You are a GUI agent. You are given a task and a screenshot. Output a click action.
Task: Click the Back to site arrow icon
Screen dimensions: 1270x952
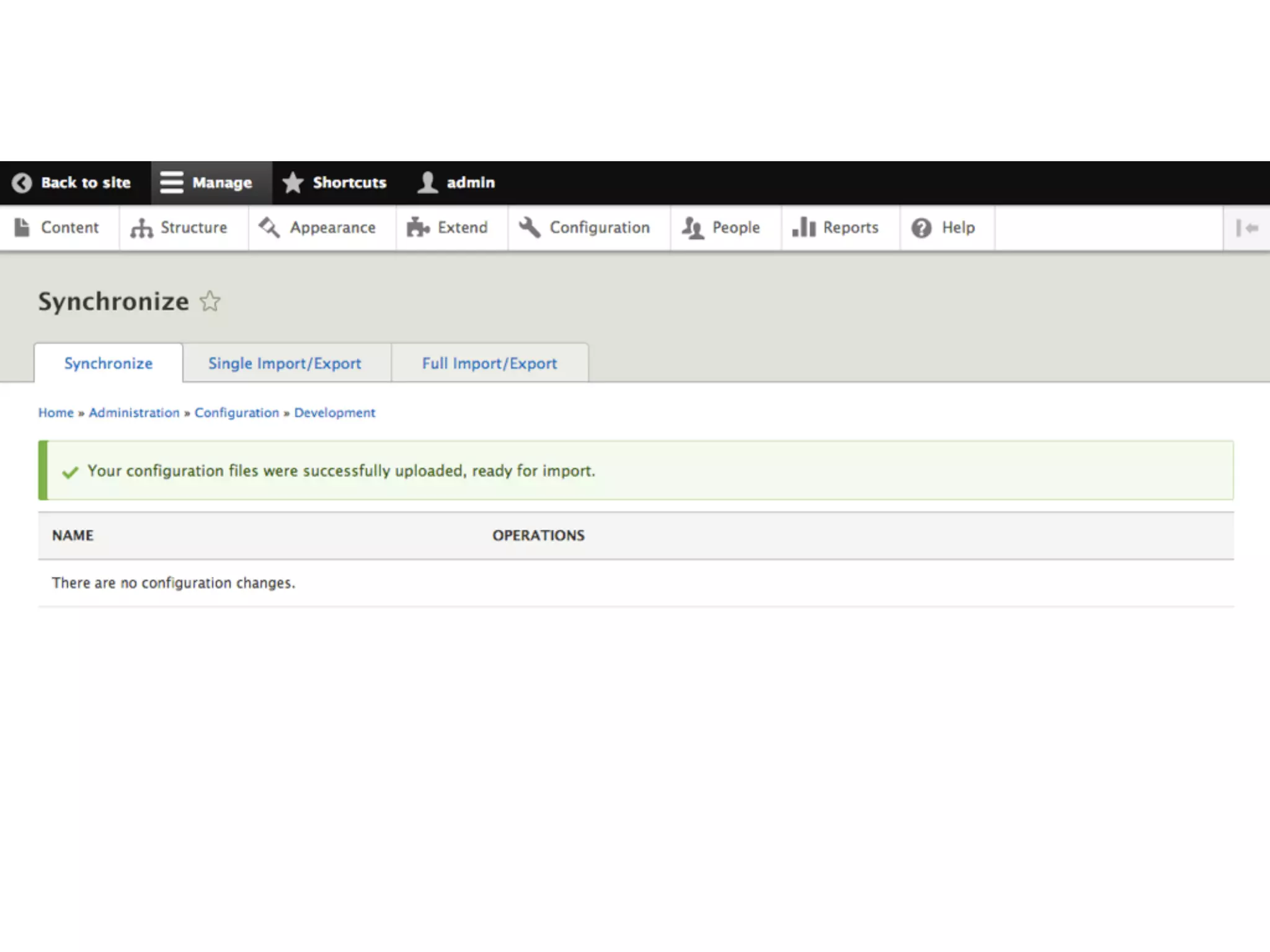pos(22,183)
